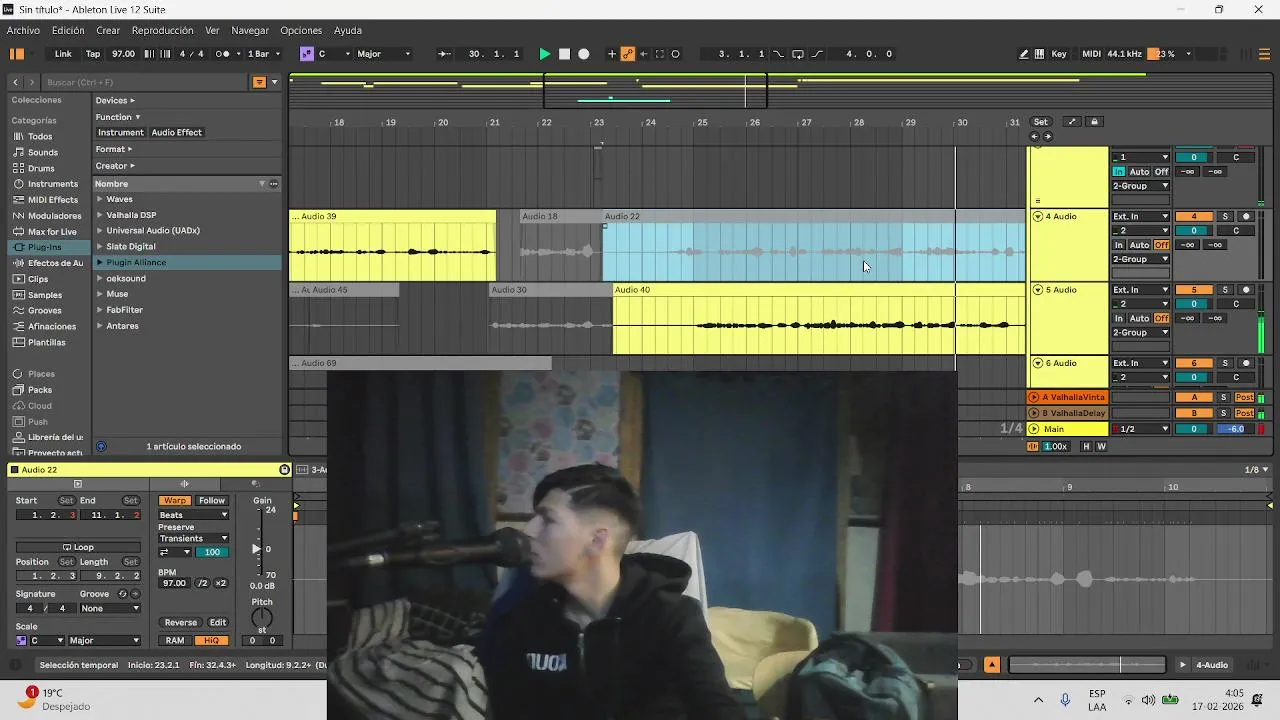Click the Capture MIDI icon

[660, 54]
